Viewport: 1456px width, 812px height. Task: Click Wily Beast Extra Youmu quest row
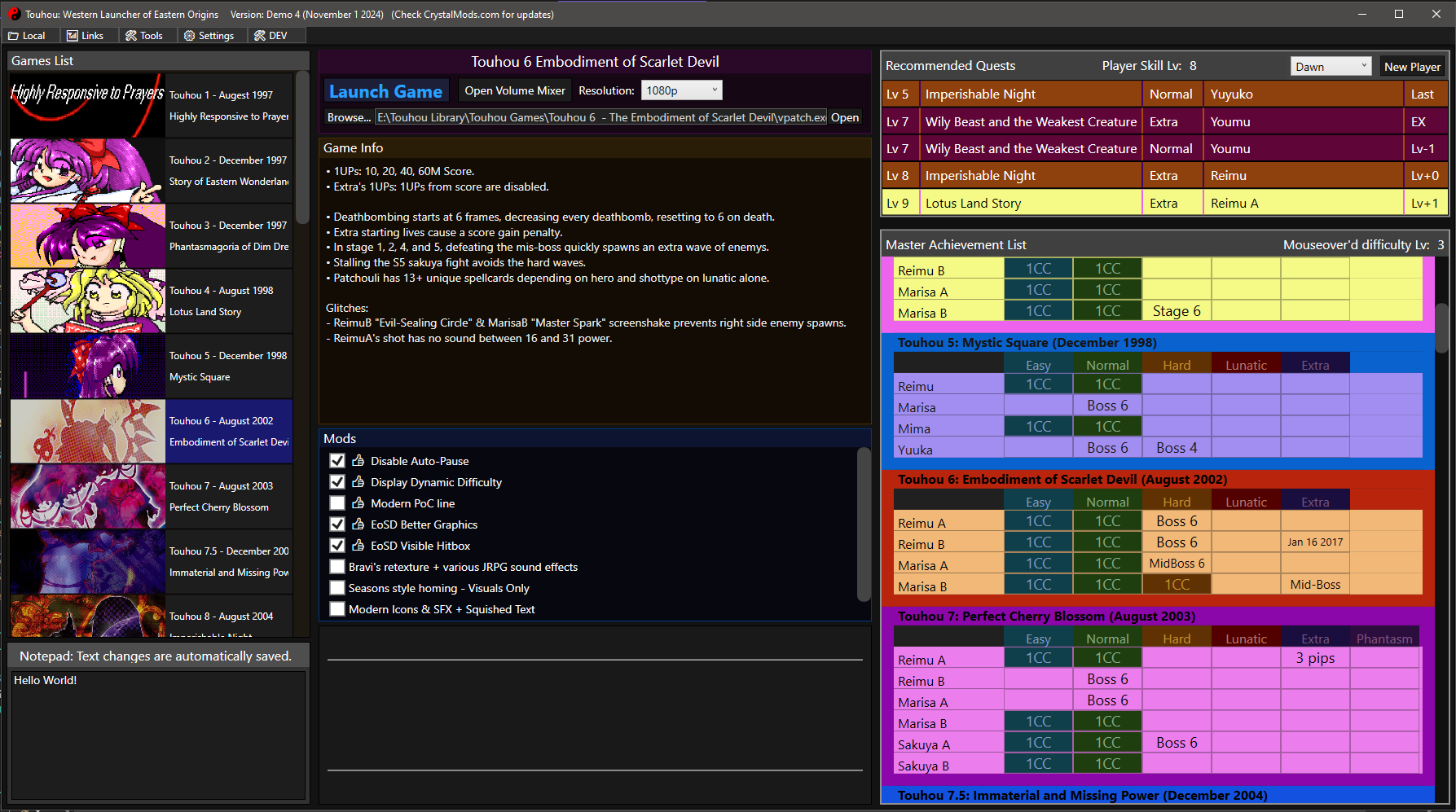[x=1165, y=121]
